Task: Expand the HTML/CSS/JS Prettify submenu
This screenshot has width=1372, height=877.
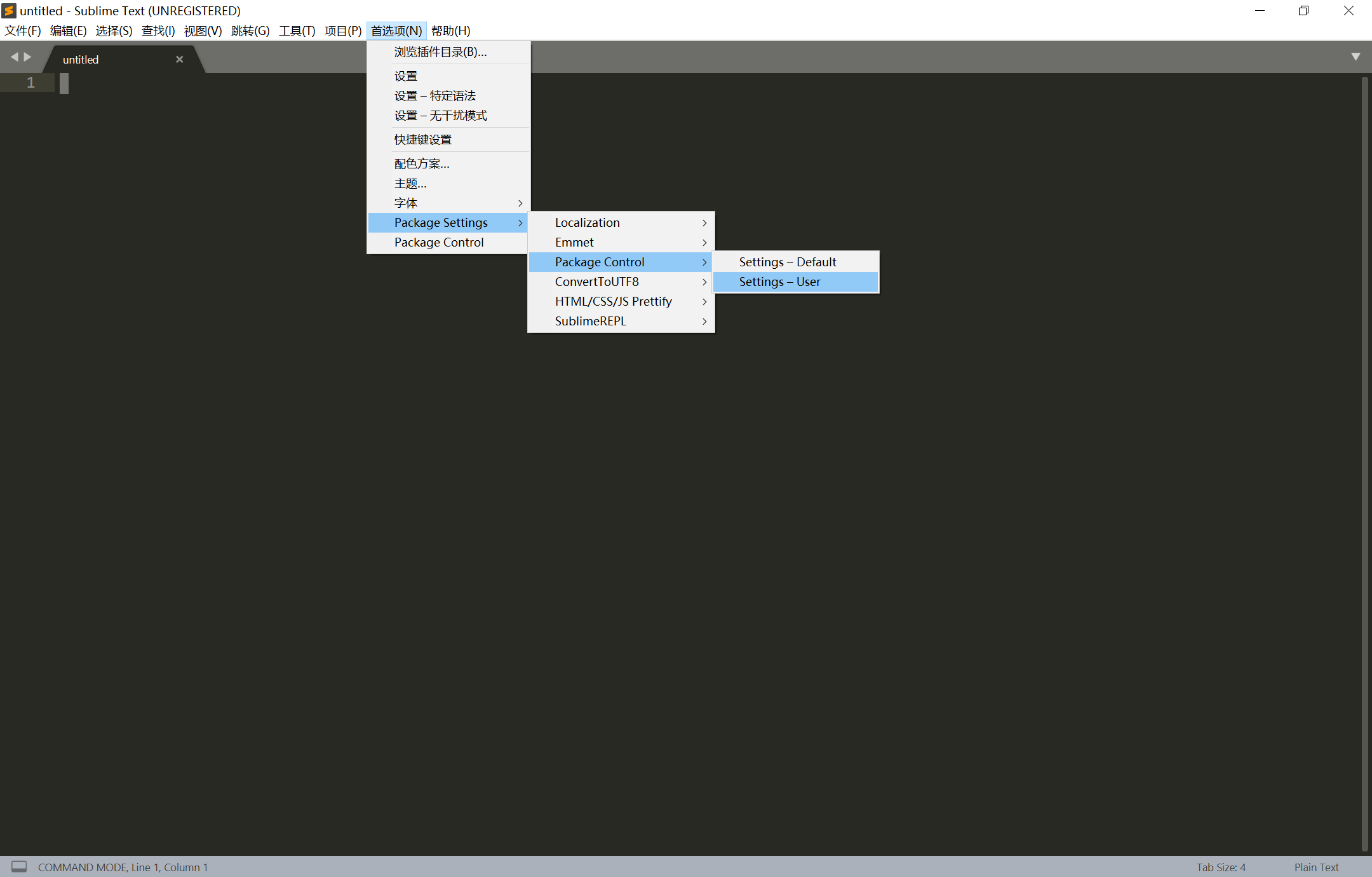Action: click(x=621, y=302)
